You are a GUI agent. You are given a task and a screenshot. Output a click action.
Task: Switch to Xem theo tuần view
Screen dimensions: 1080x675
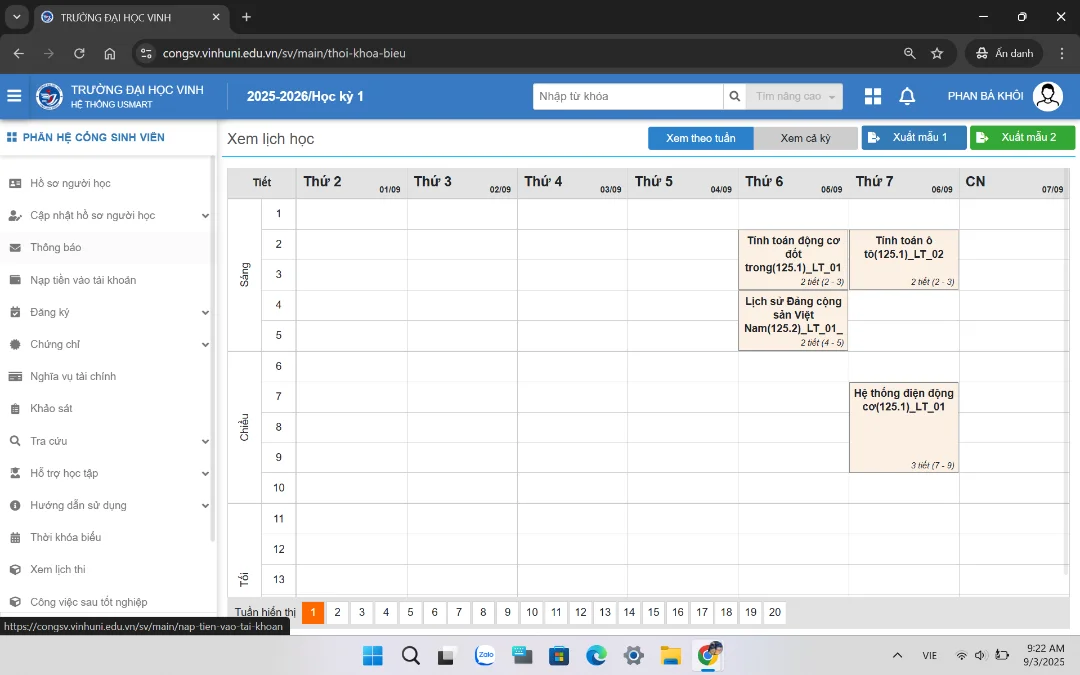point(700,138)
